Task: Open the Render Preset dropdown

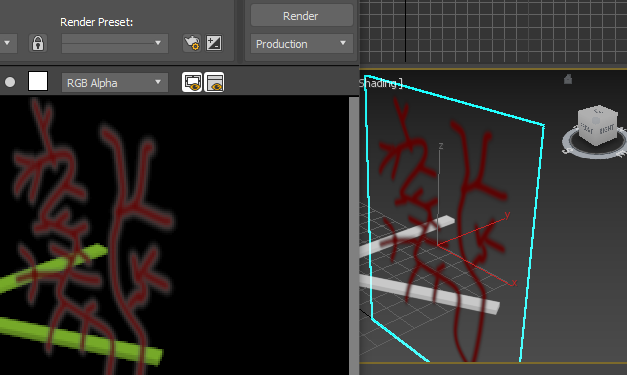Action: (115, 43)
